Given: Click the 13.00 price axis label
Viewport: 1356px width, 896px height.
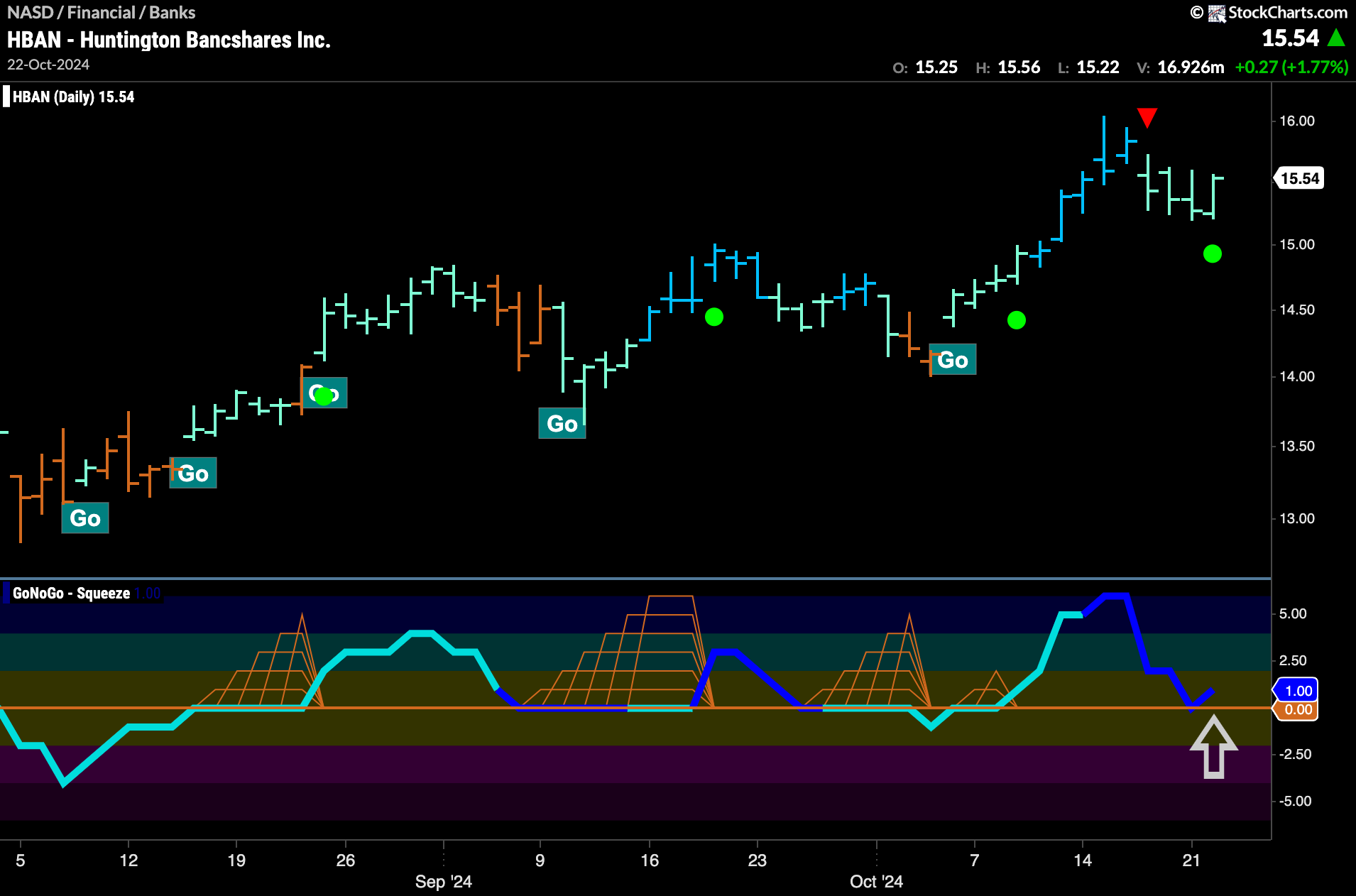Looking at the screenshot, I should coord(1297,518).
